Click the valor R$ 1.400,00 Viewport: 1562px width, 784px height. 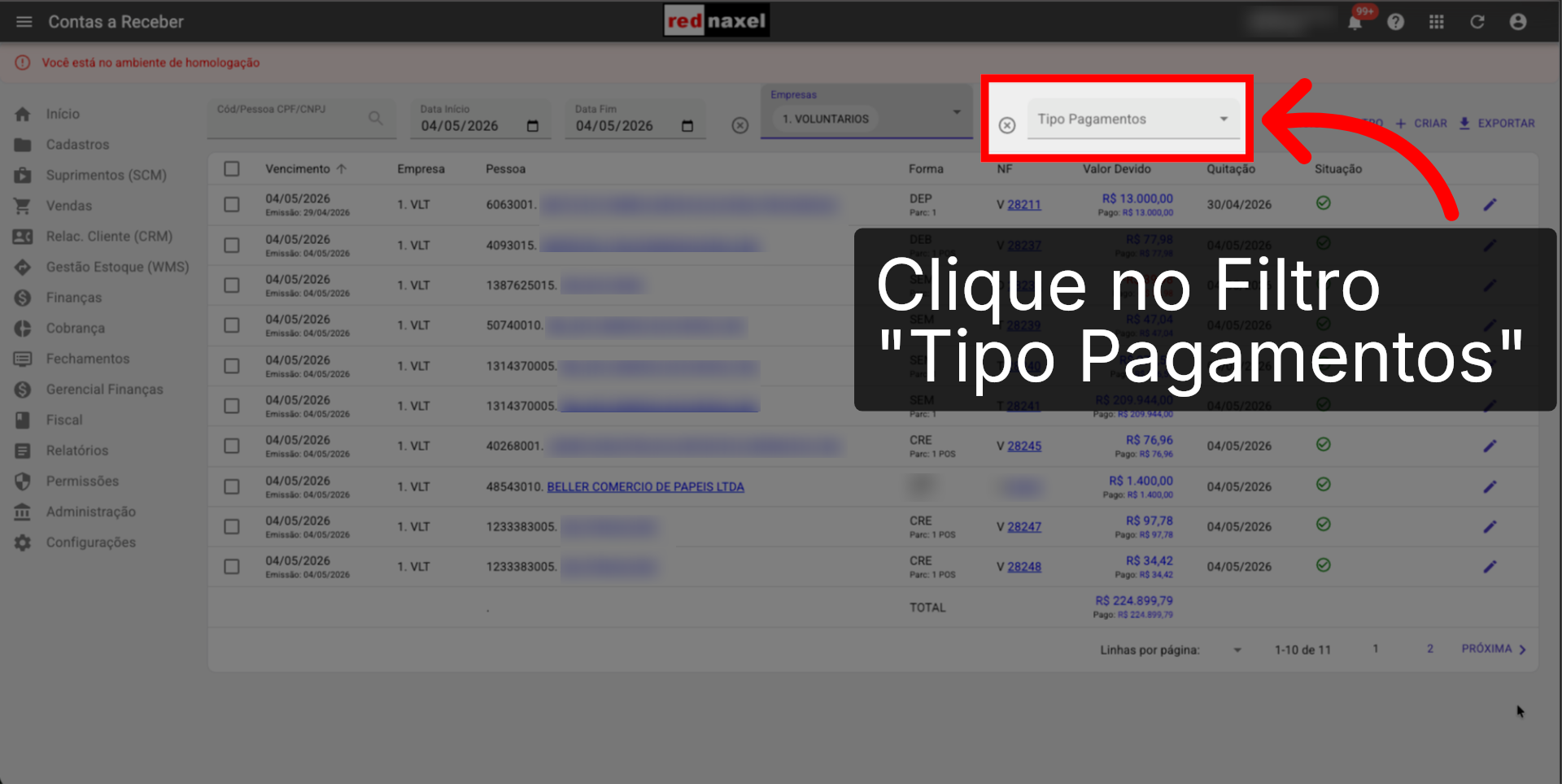(1141, 481)
